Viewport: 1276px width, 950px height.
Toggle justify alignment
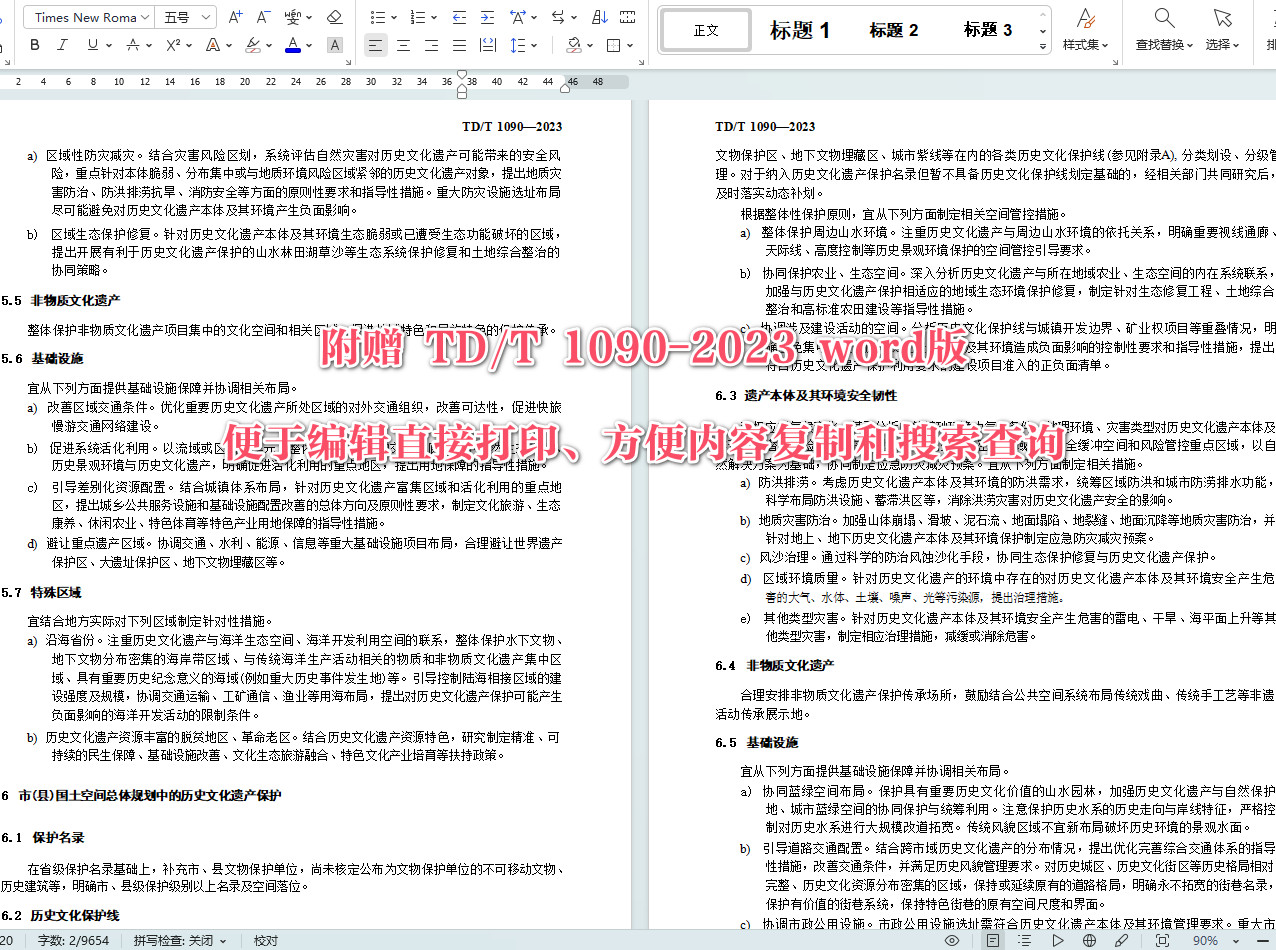pos(459,45)
